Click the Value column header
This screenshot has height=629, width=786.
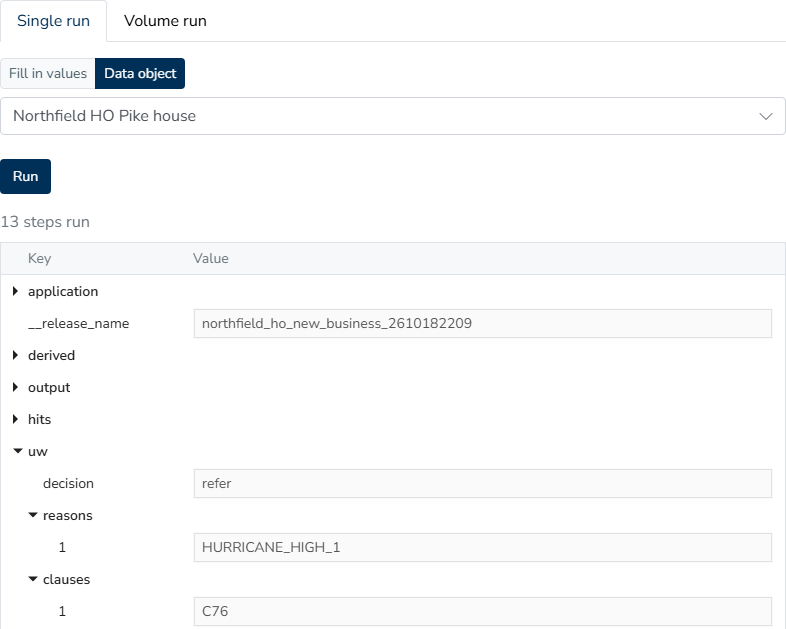(x=211, y=259)
